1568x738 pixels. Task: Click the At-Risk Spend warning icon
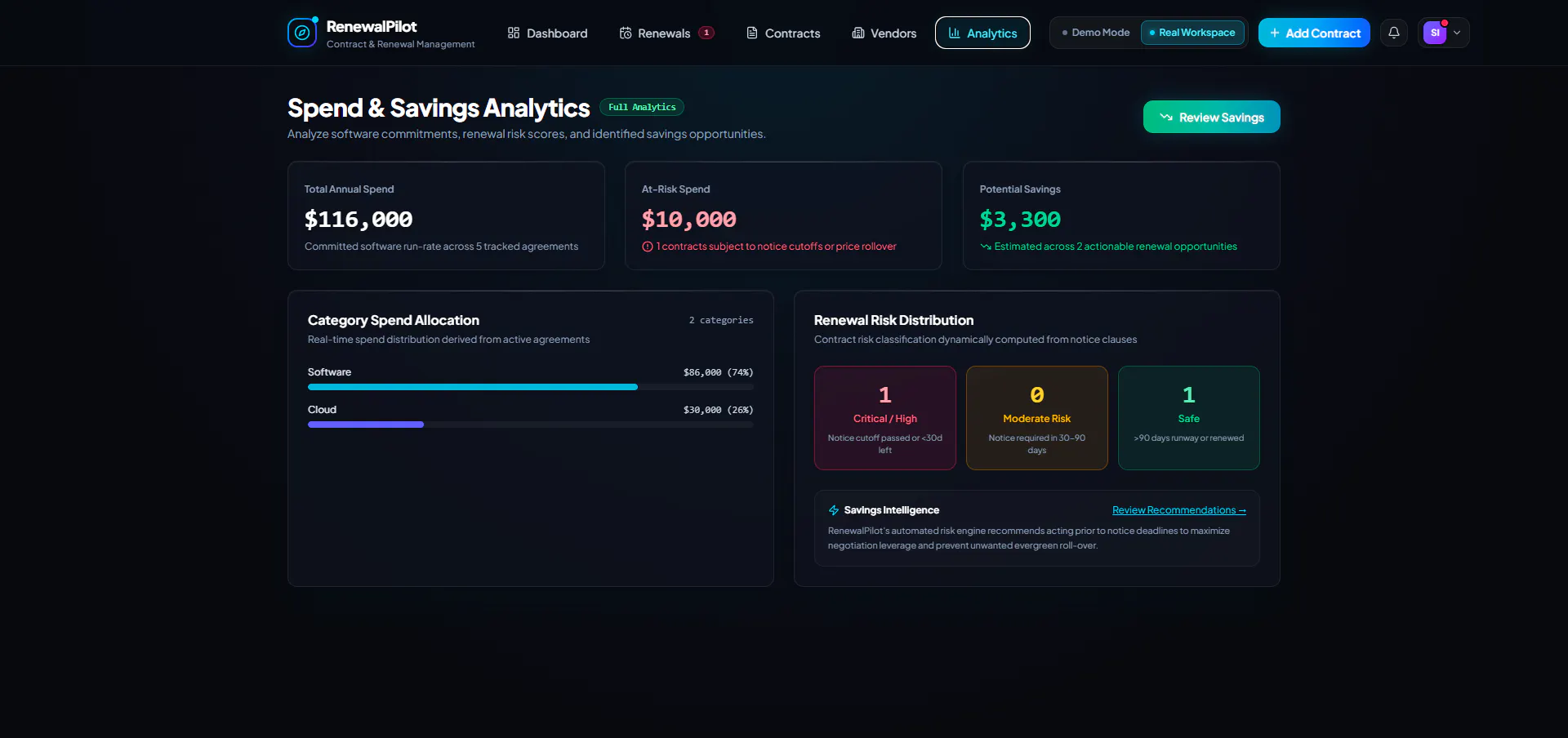pyautogui.click(x=648, y=247)
